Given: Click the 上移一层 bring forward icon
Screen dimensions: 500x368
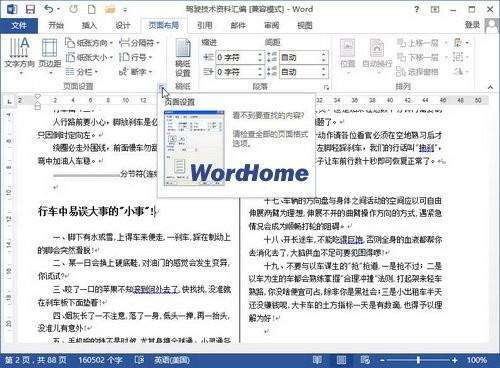Looking at the screenshot, I should (418, 43).
